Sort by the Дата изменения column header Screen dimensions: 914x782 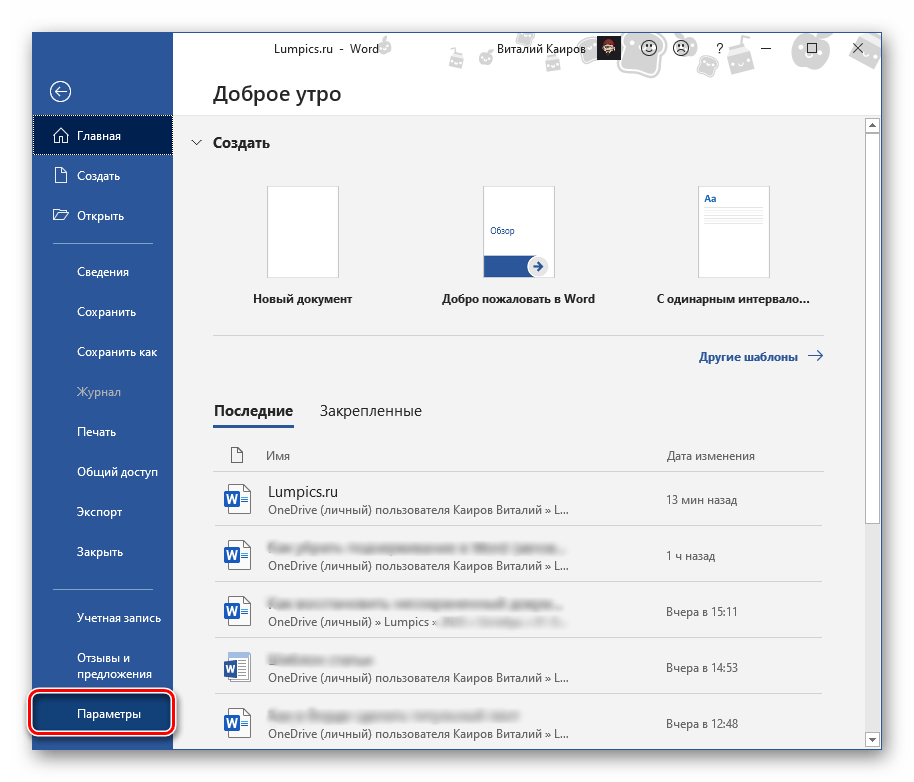(710, 456)
